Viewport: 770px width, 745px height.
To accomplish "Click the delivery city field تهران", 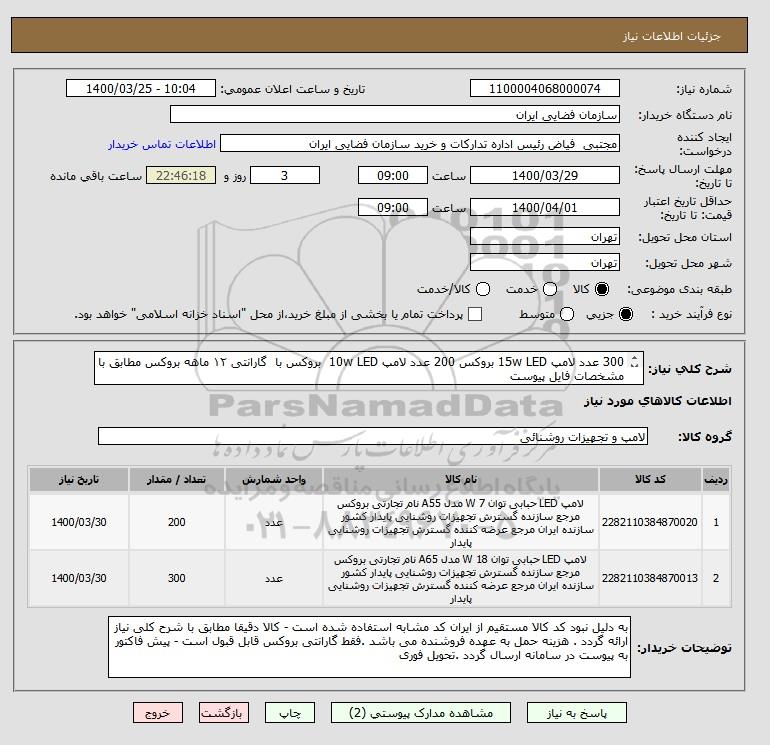I will [x=545, y=263].
